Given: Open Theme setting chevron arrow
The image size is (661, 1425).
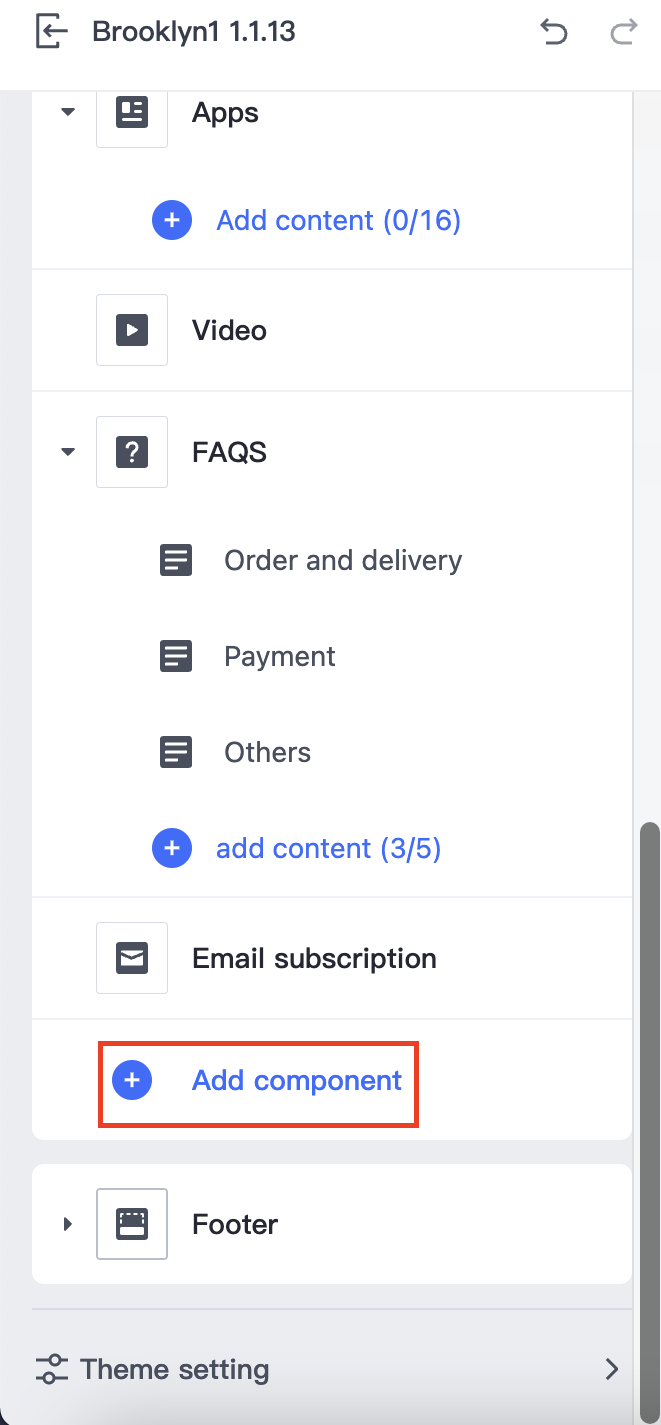Looking at the screenshot, I should (x=612, y=1369).
